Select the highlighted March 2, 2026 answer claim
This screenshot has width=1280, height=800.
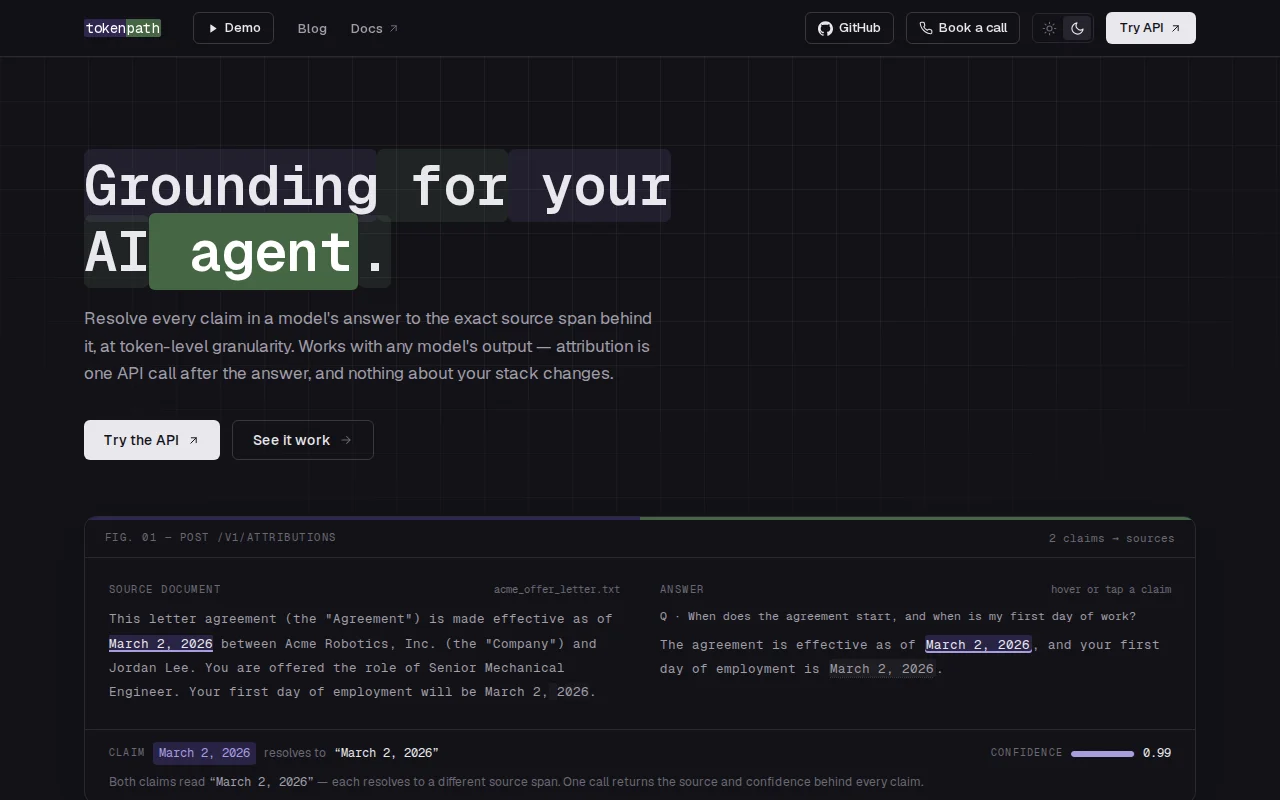click(x=978, y=645)
